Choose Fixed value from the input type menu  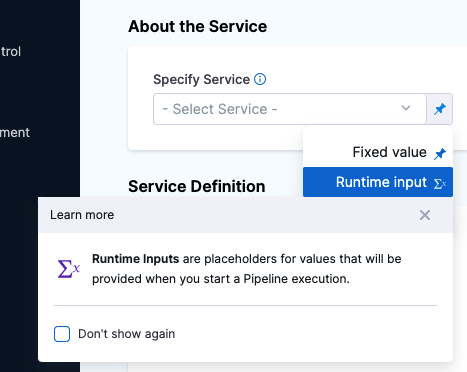coord(378,152)
